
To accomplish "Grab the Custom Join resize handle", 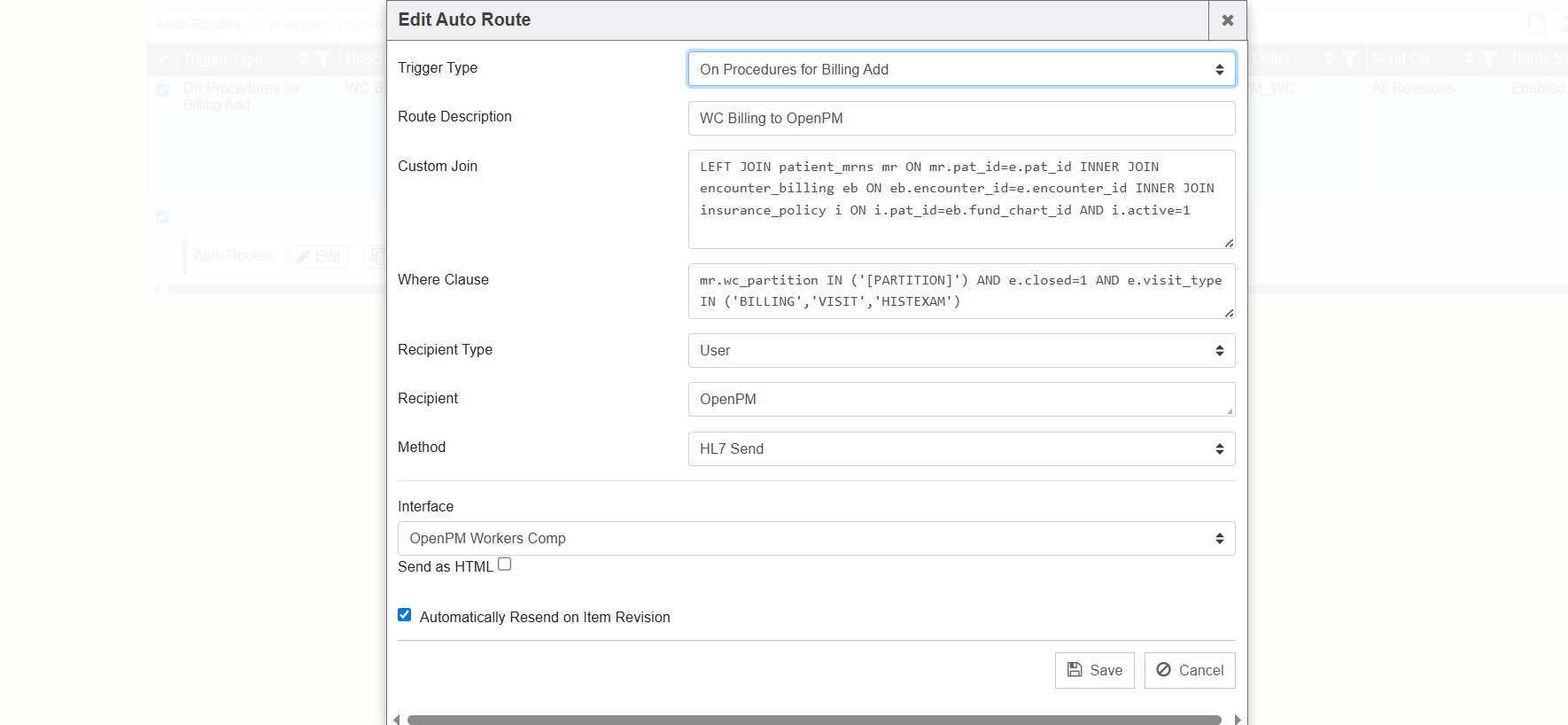I will click(x=1229, y=243).
